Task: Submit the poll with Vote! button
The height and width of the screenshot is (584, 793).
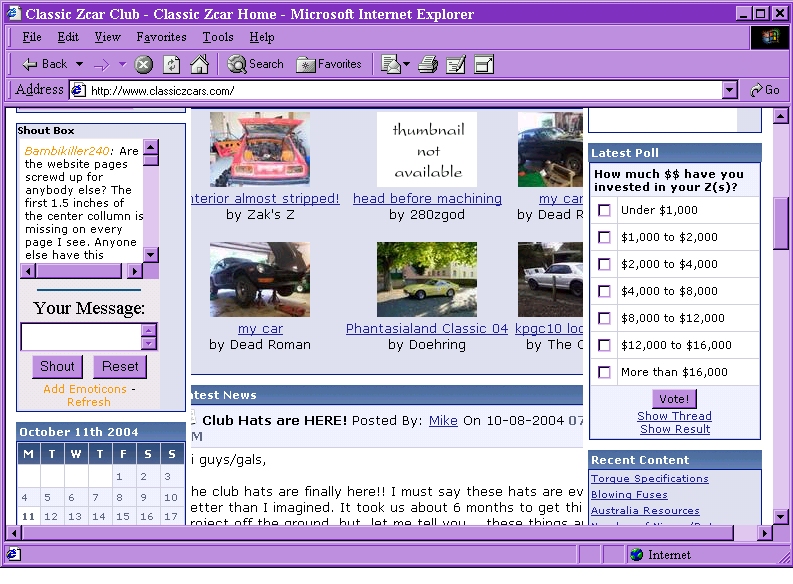Action: click(674, 399)
